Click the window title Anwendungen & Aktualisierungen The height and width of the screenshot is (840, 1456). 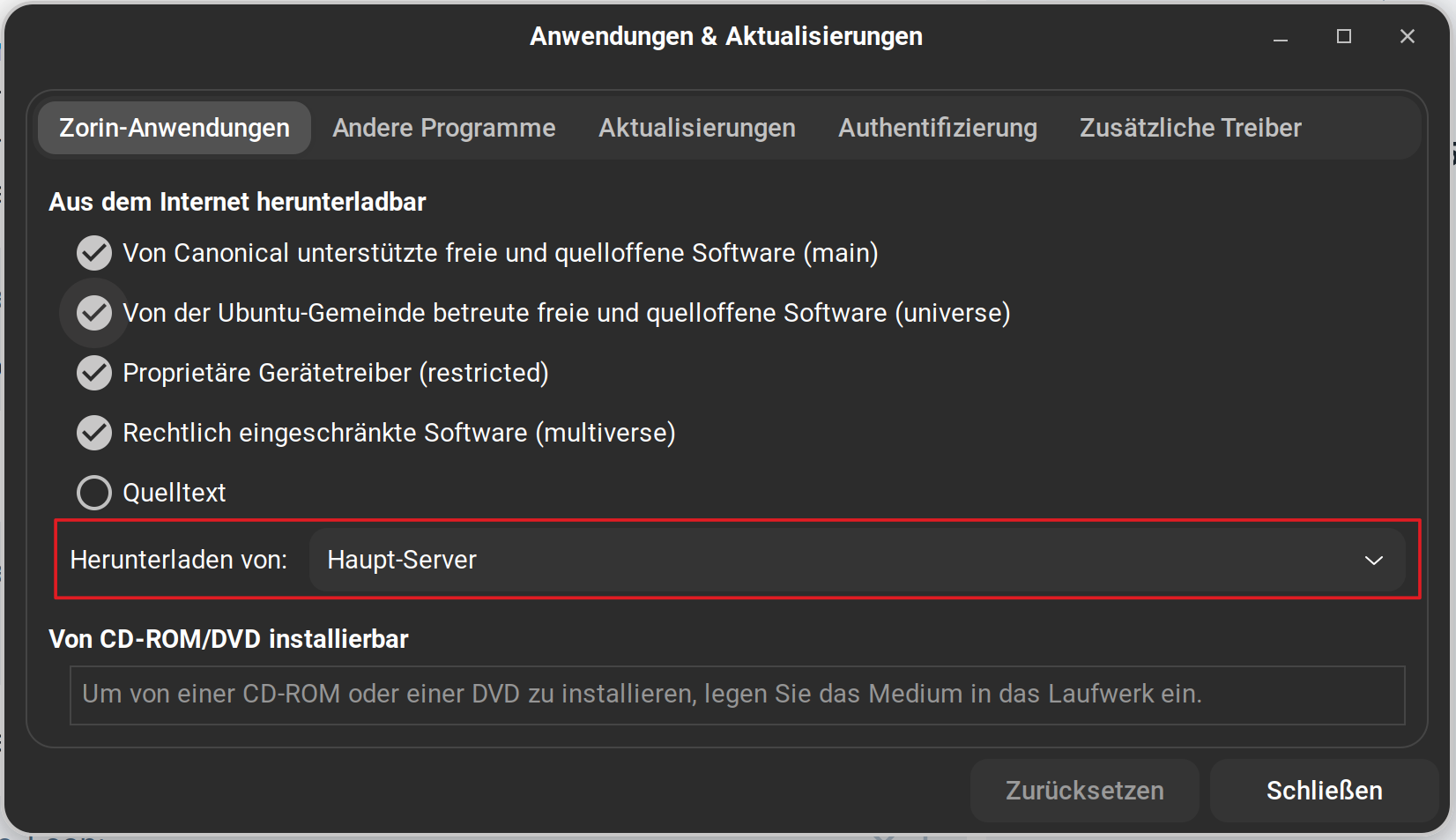coord(726,36)
